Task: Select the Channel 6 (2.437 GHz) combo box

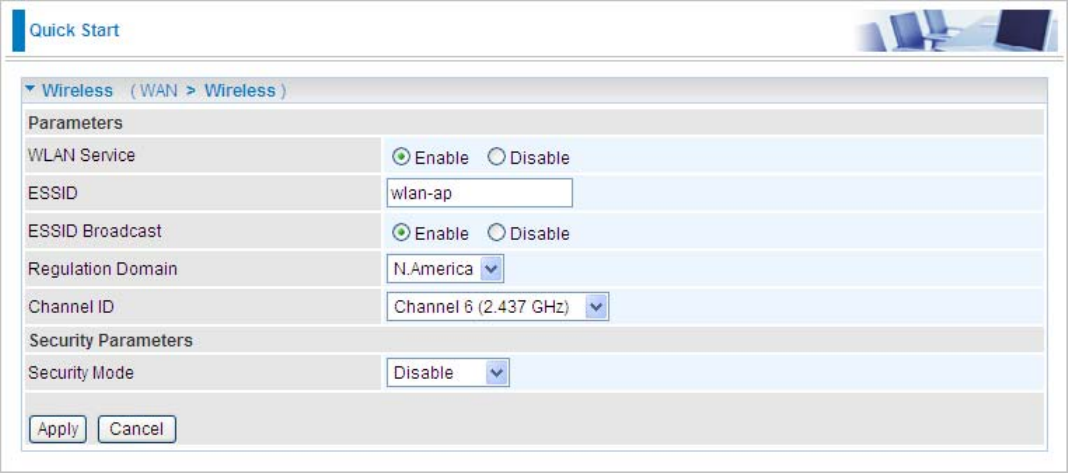Action: [x=498, y=307]
